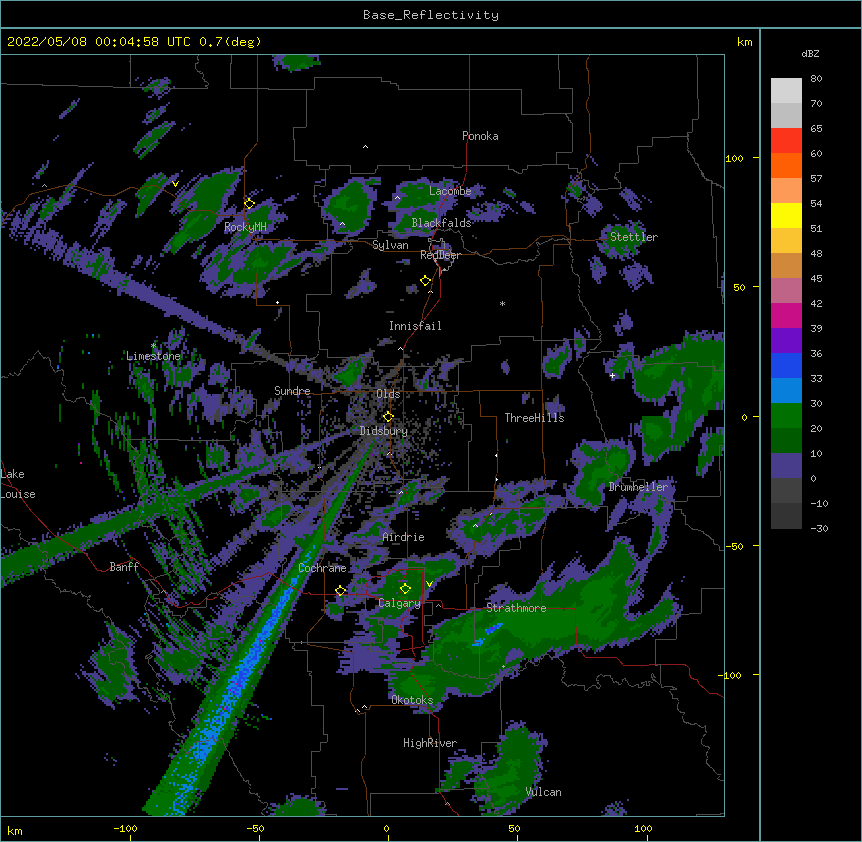Click the yellow V marker northwest of RockyMH
The width and height of the screenshot is (862, 842).
click(175, 184)
